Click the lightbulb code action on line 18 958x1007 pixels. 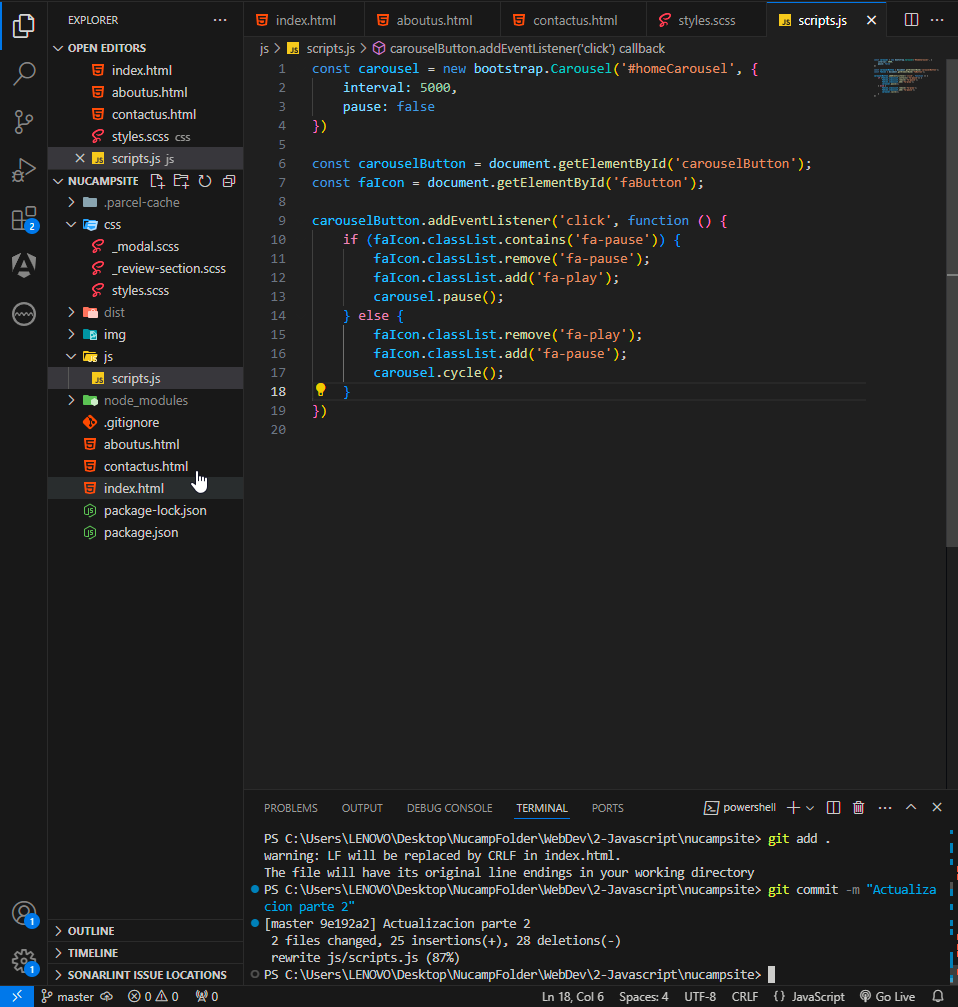pyautogui.click(x=320, y=390)
